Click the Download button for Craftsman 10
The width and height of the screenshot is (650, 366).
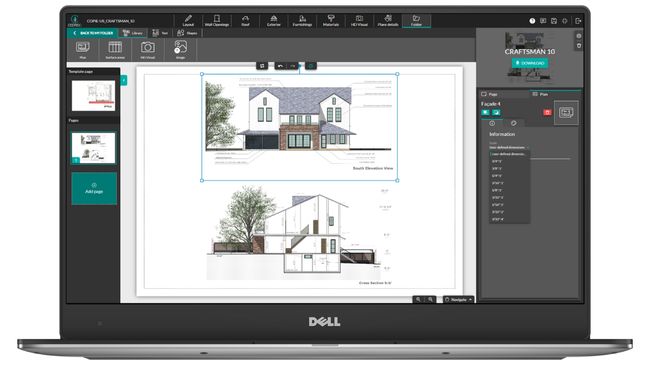point(530,63)
